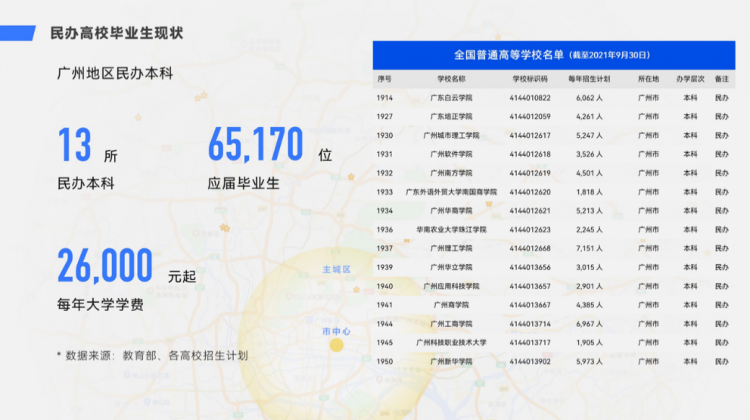Viewport: 750px width, 420px height.
Task: Click school code '4144012059'
Action: point(530,116)
